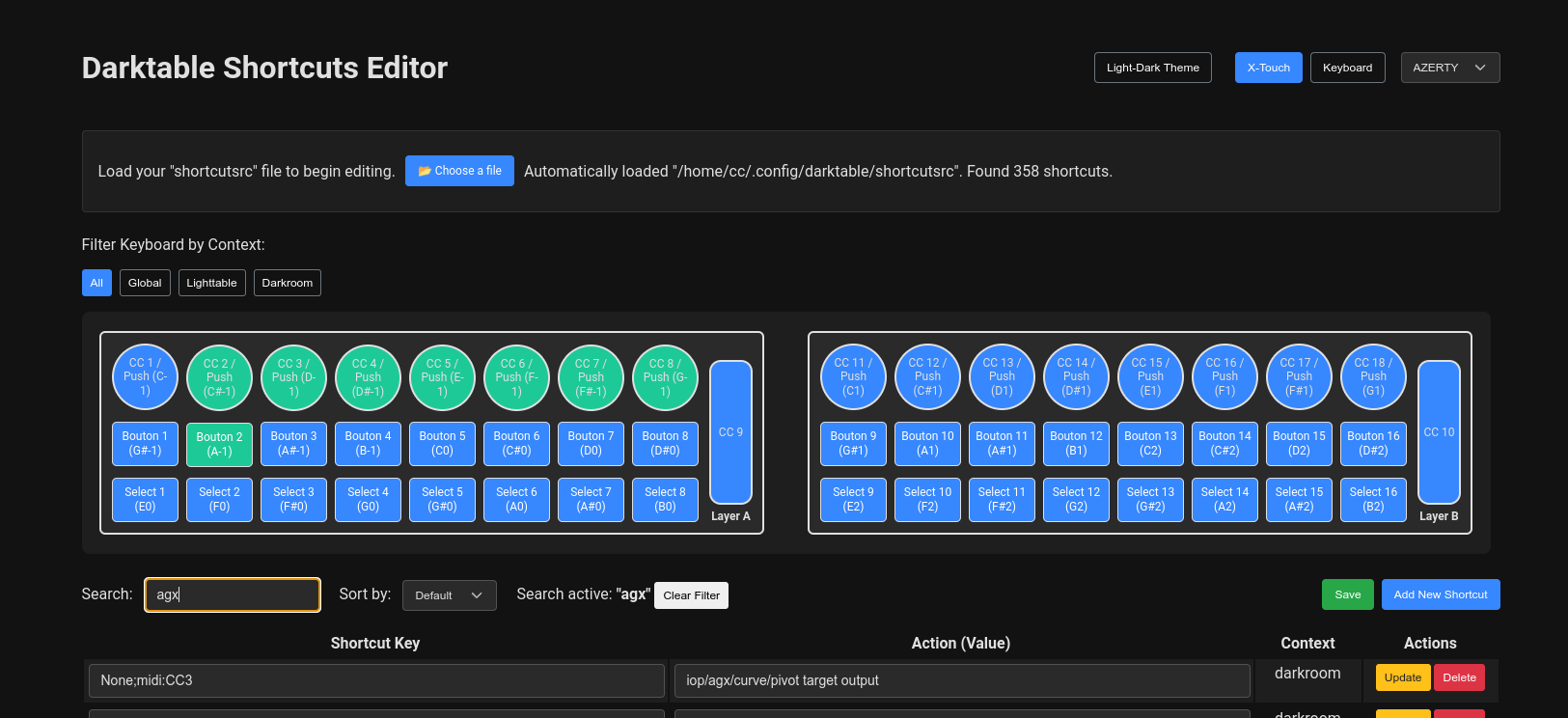
Task: Click Bouton 9 (G#1) pad
Action: pyautogui.click(x=854, y=444)
